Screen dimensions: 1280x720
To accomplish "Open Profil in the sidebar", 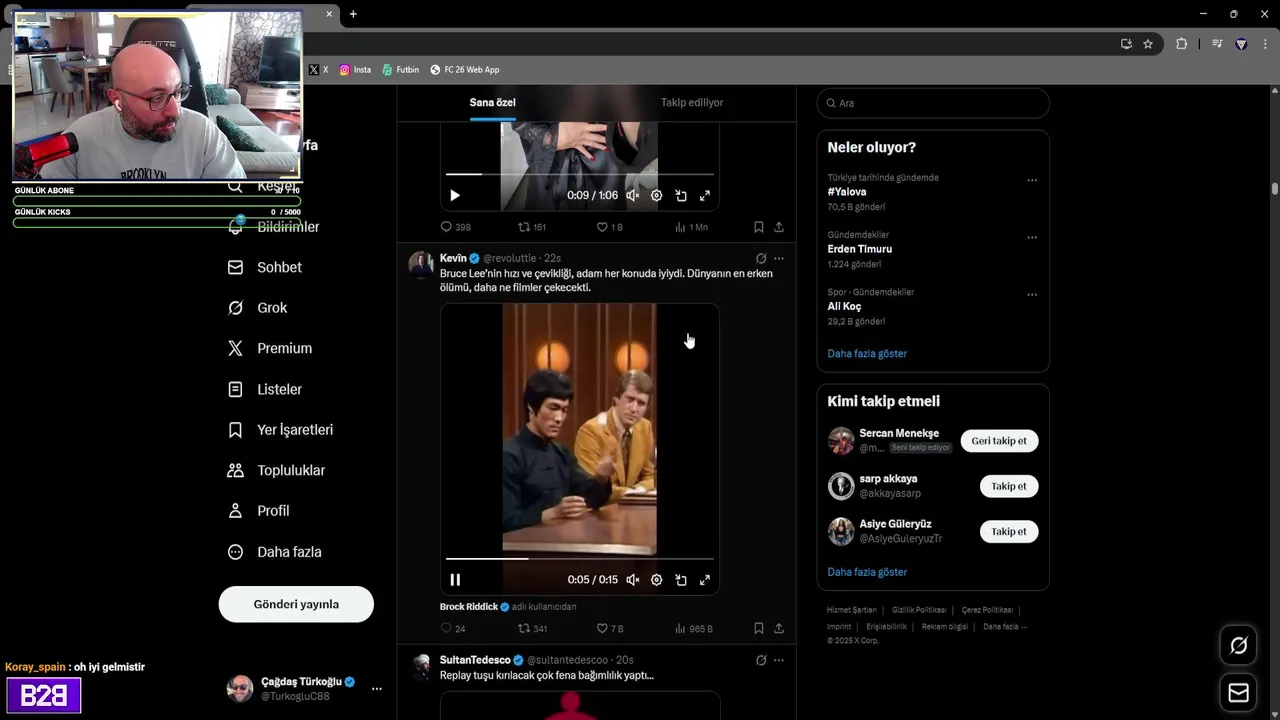I will (259, 511).
